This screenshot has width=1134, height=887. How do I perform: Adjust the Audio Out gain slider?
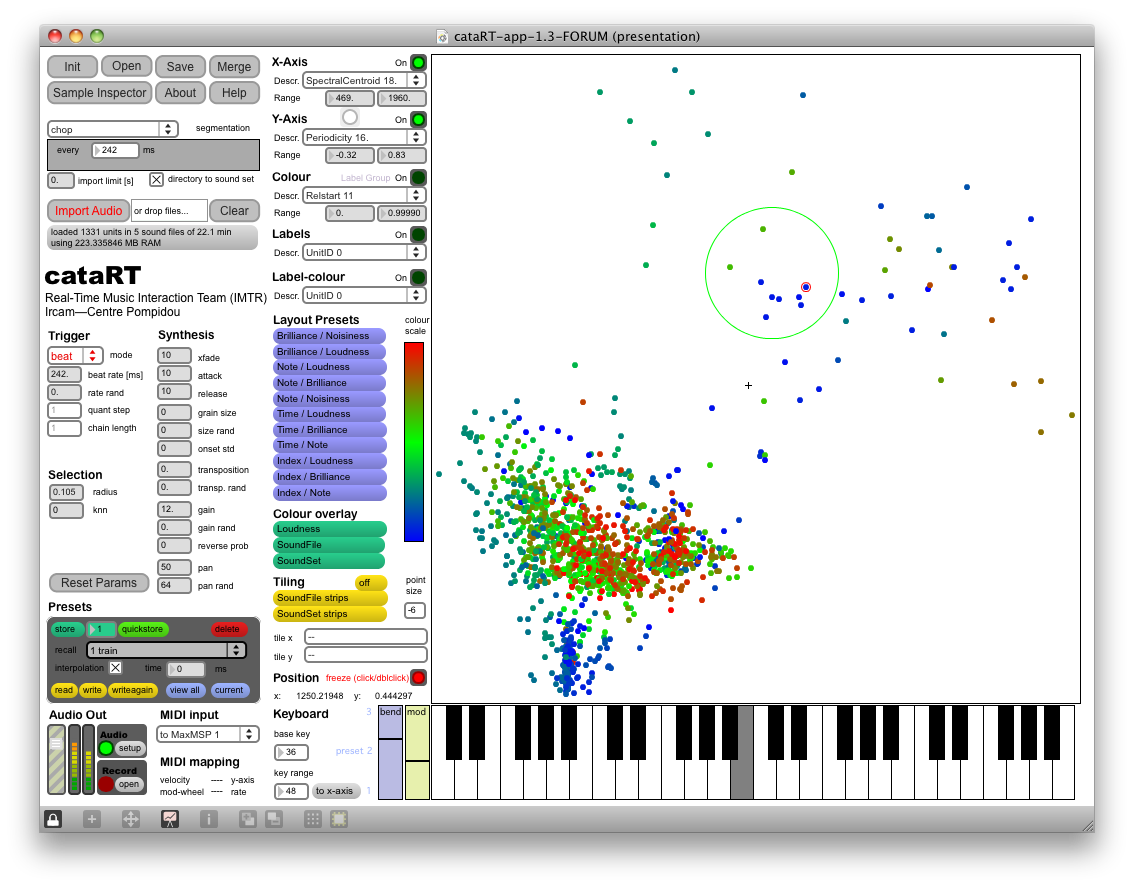(56, 758)
